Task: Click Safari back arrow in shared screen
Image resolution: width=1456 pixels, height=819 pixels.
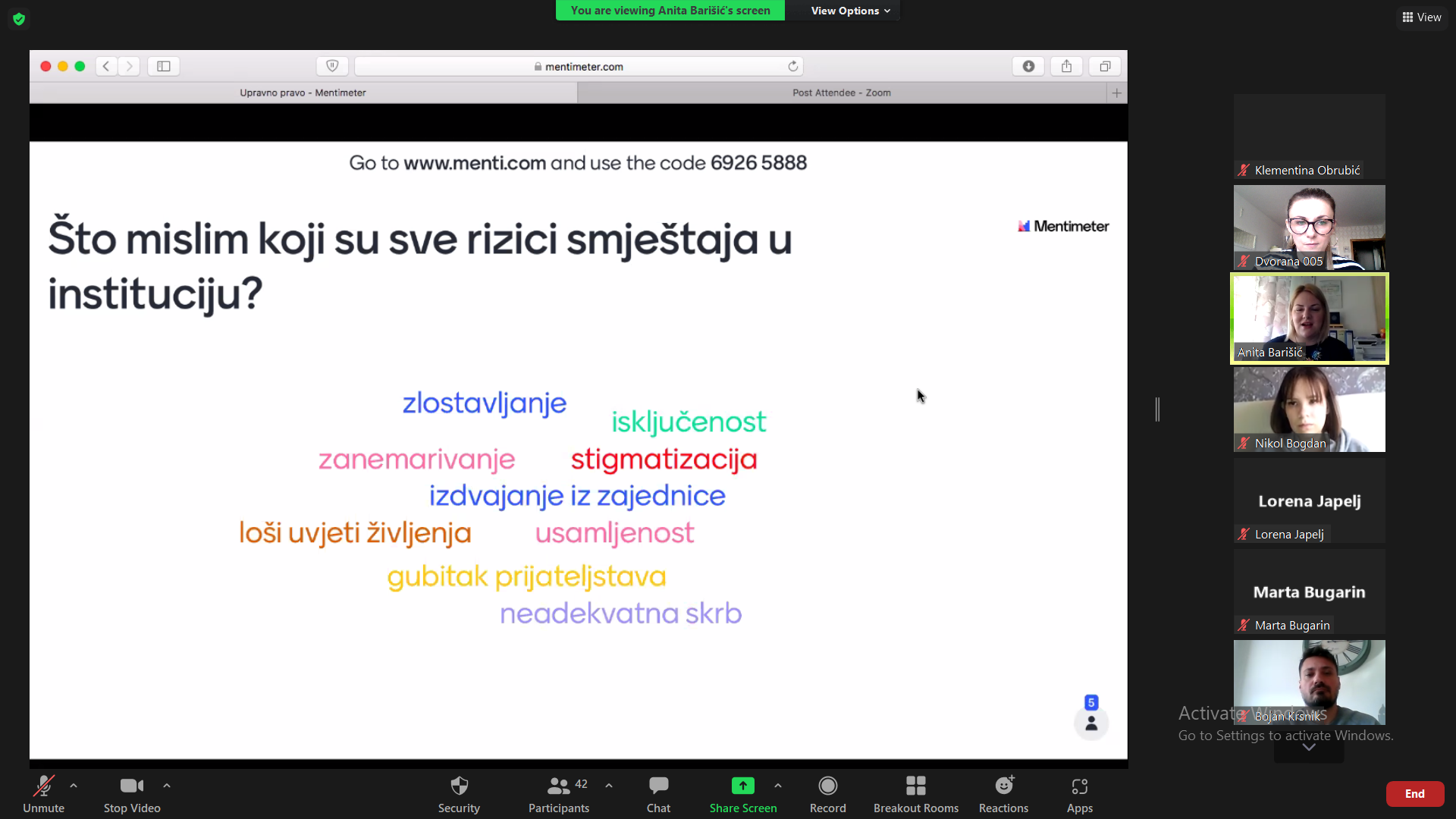Action: click(106, 67)
